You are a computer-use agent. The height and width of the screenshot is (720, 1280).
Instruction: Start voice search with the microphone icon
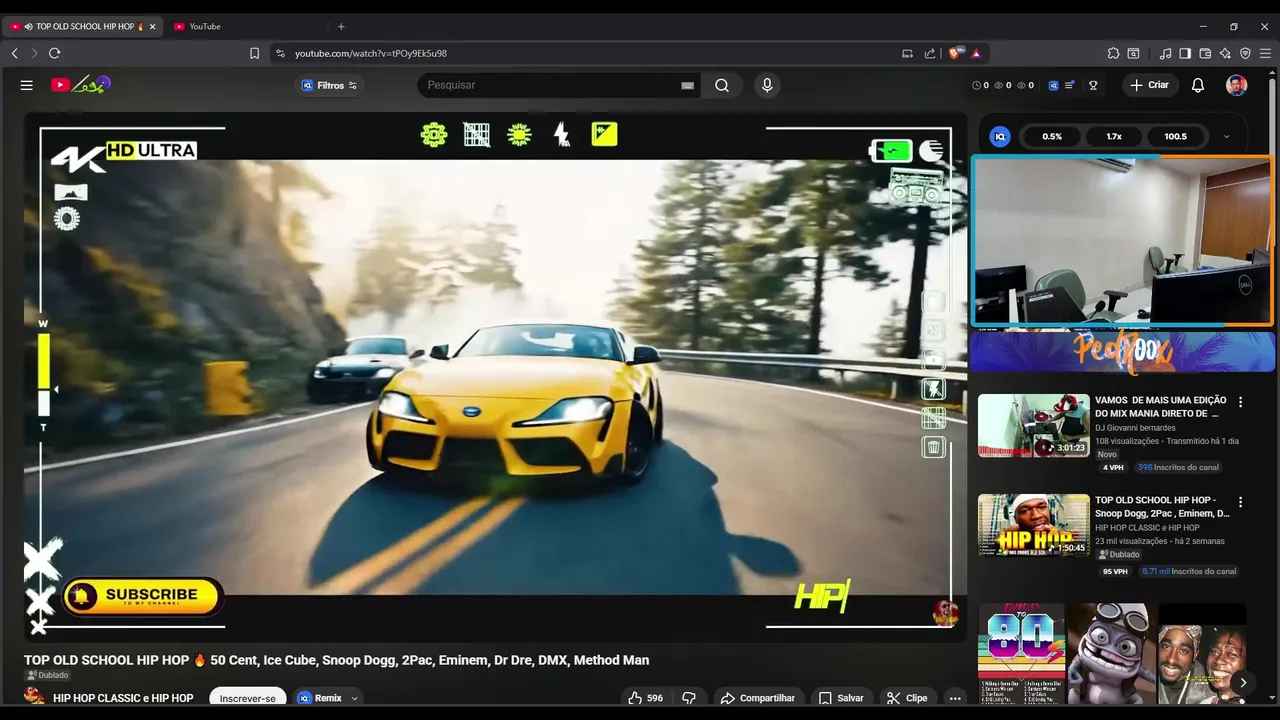[x=767, y=85]
